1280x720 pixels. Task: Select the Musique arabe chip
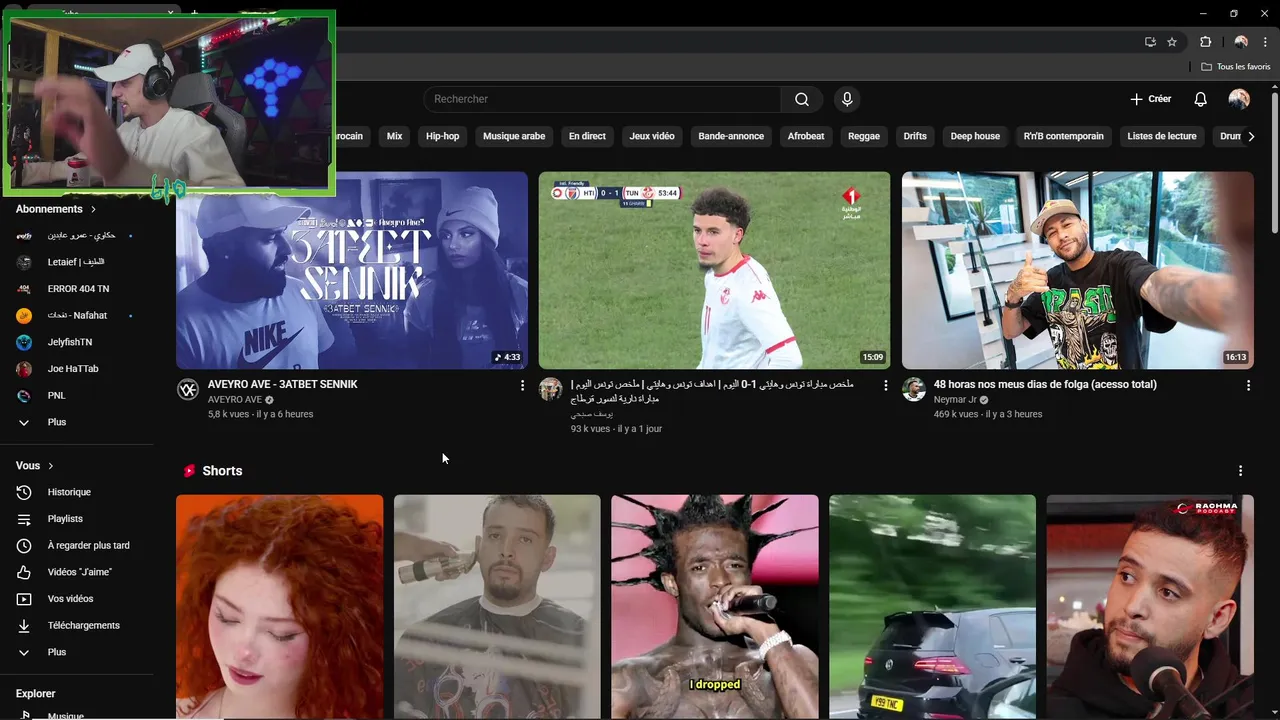coord(514,136)
